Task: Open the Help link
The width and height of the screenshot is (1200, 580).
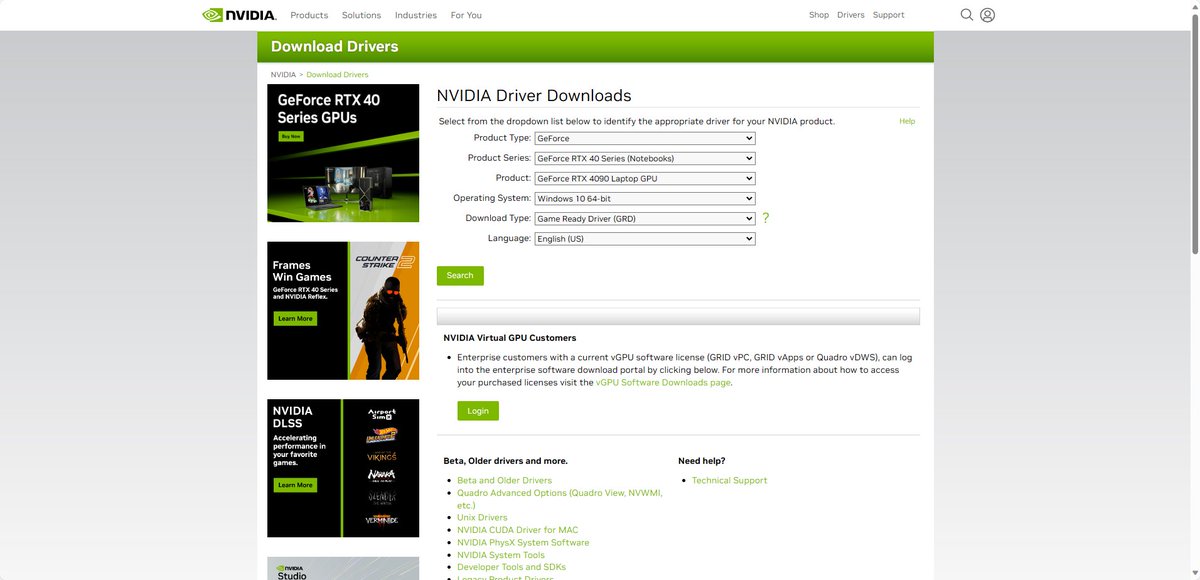Action: [907, 121]
